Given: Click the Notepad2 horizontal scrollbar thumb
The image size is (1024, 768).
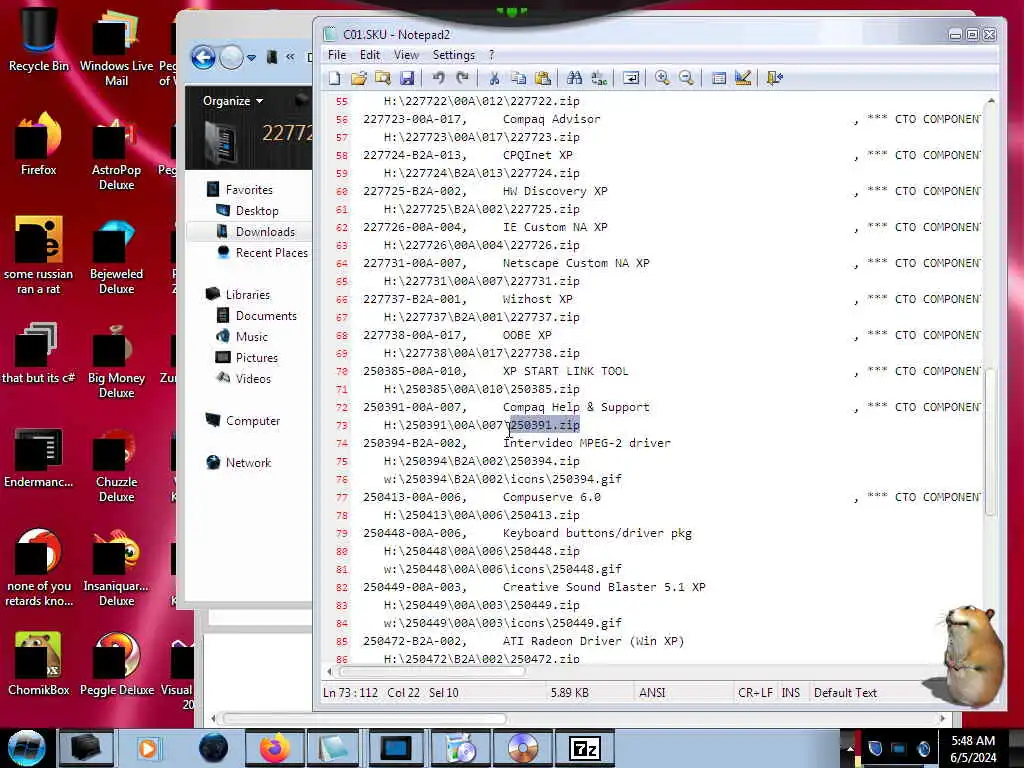Looking at the screenshot, I should pos(431,671).
